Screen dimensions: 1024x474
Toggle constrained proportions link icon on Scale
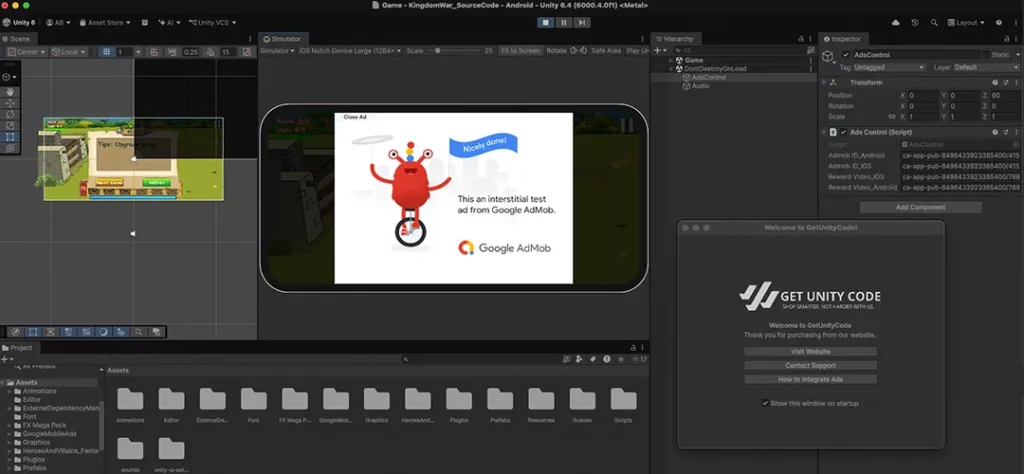(891, 116)
